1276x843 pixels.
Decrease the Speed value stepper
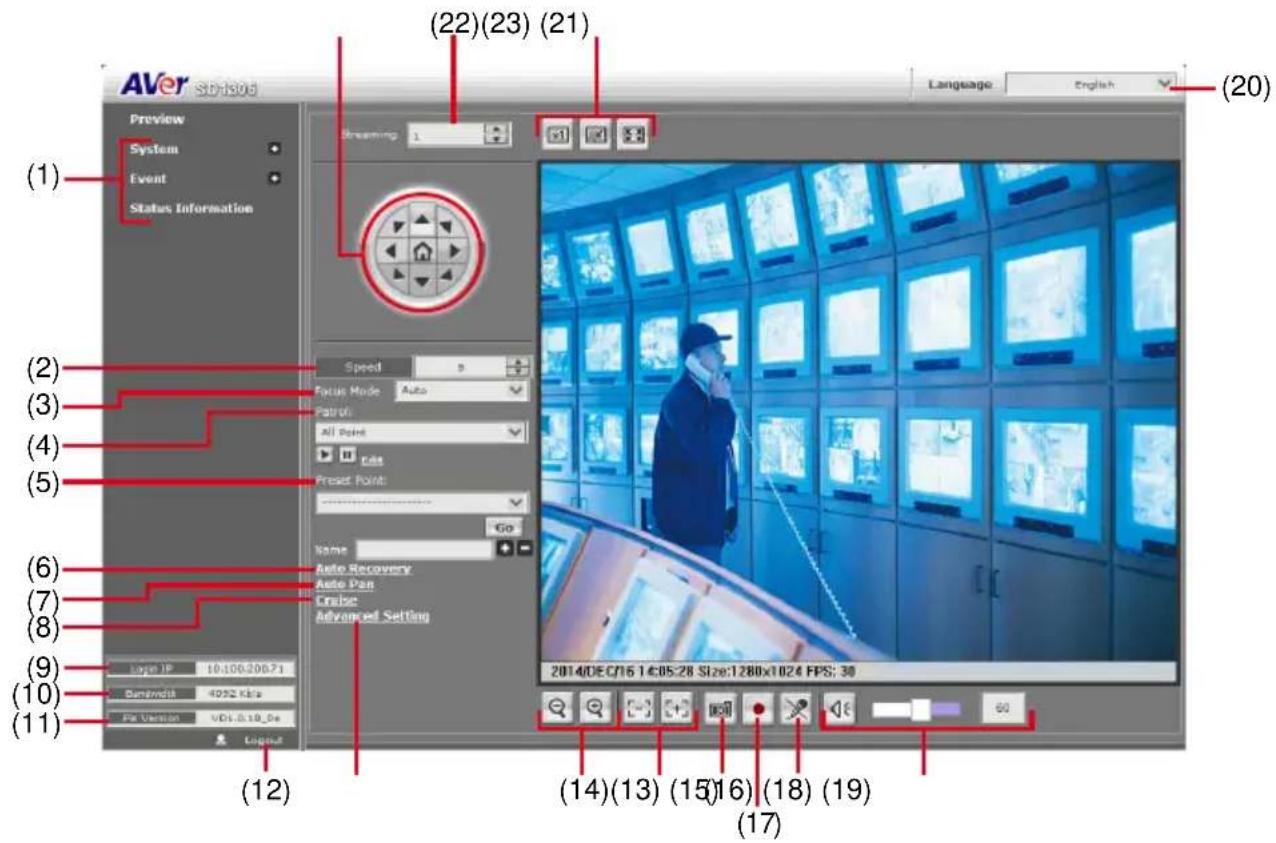coord(519,372)
